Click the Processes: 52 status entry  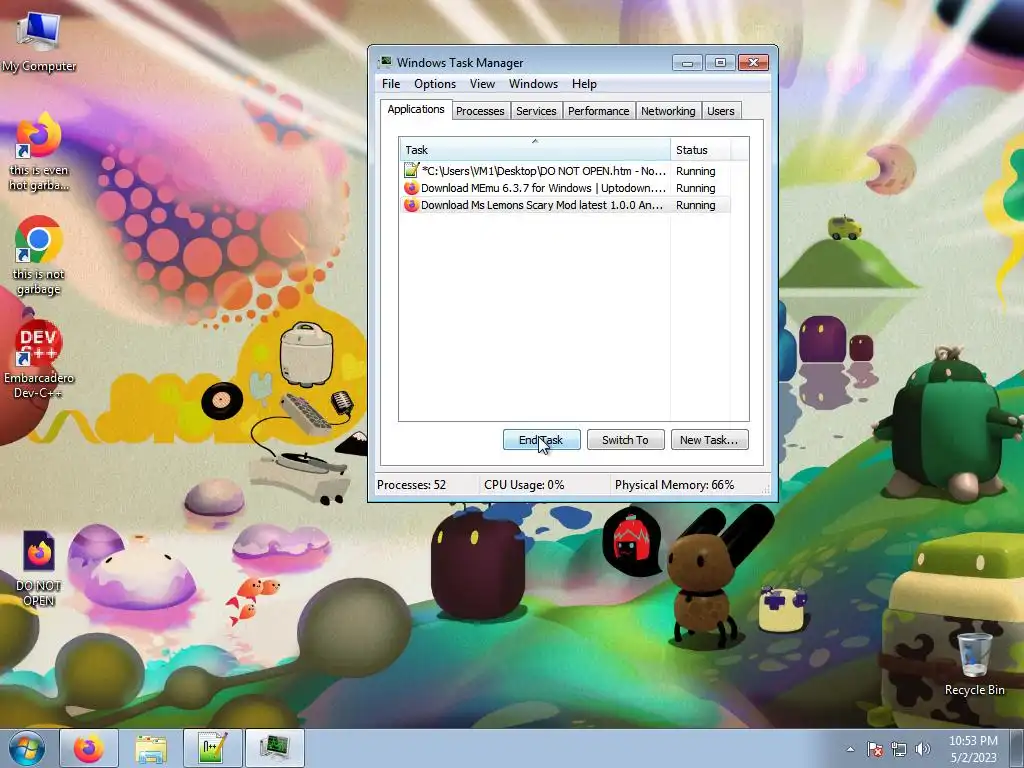[x=411, y=485]
